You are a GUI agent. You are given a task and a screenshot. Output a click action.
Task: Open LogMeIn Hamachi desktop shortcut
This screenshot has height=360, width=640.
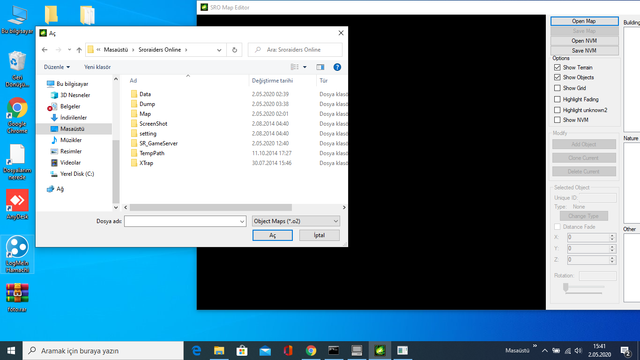[17, 254]
